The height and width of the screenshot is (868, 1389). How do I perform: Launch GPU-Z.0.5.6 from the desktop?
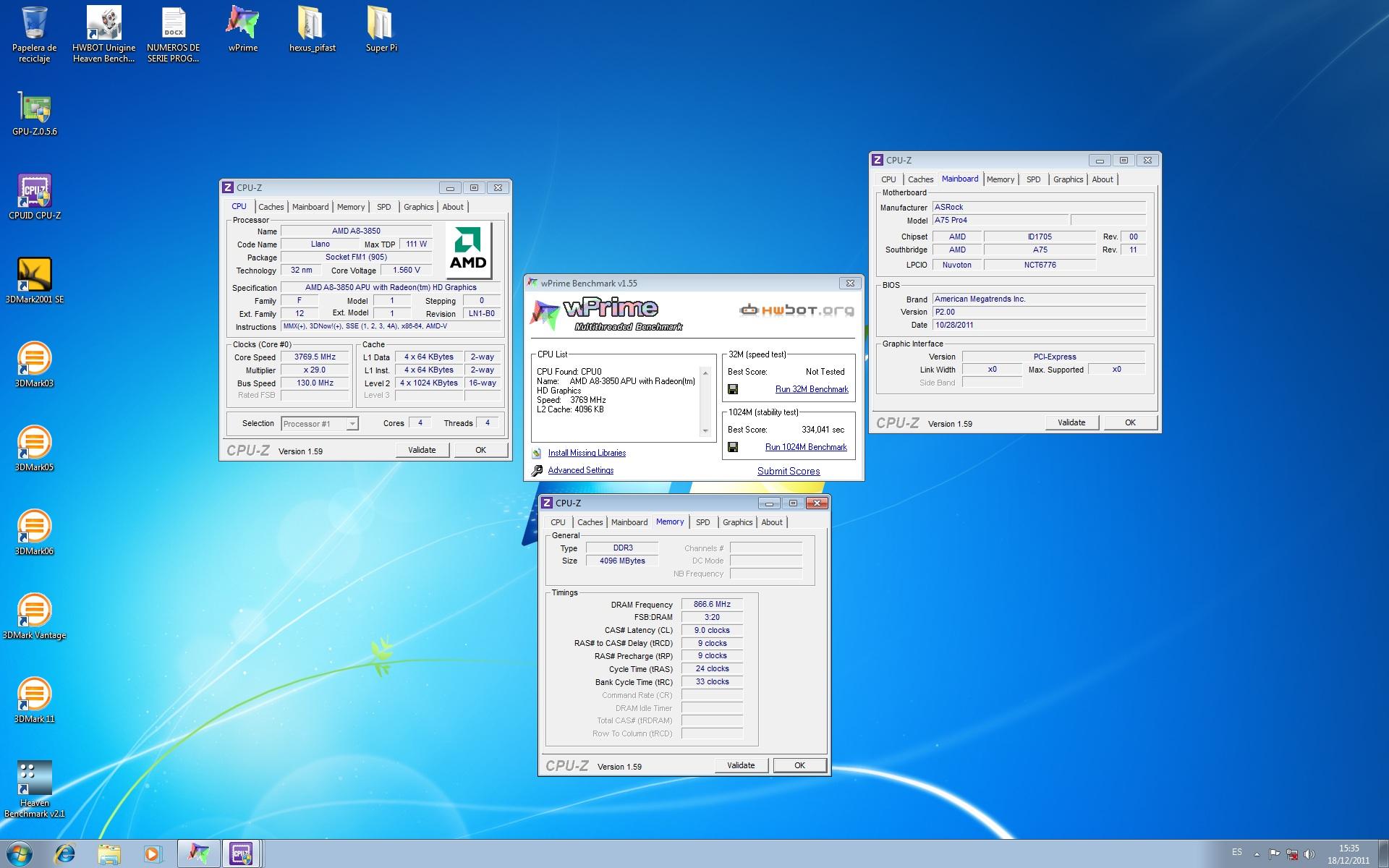(34, 114)
